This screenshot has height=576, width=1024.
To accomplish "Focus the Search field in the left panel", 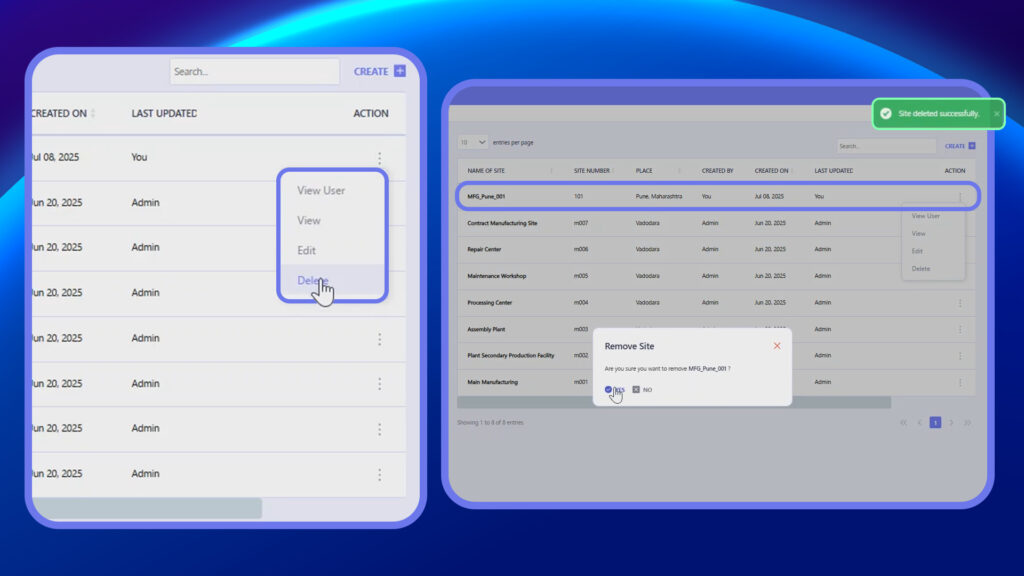I will pyautogui.click(x=255, y=72).
